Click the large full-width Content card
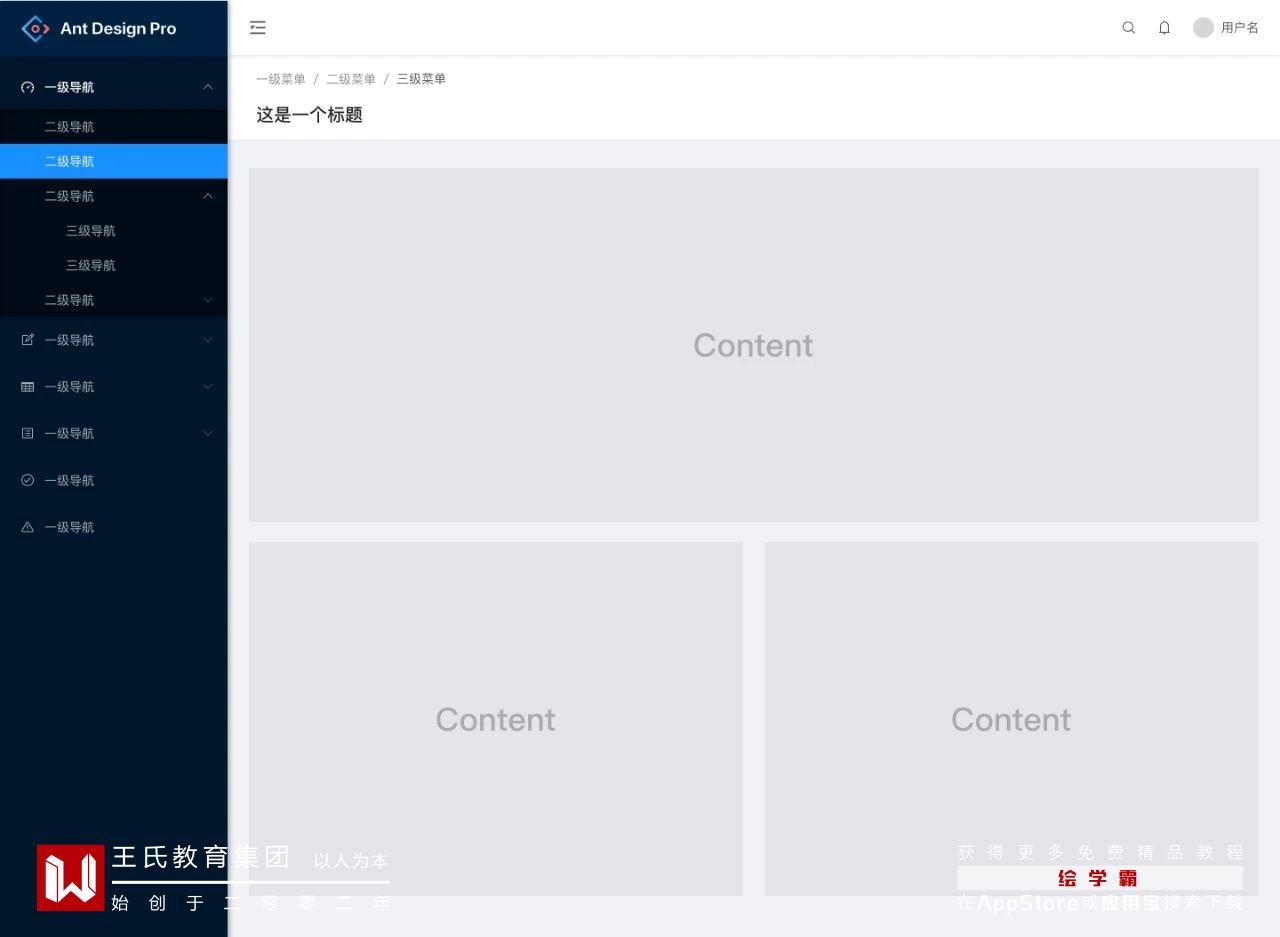 pos(753,345)
